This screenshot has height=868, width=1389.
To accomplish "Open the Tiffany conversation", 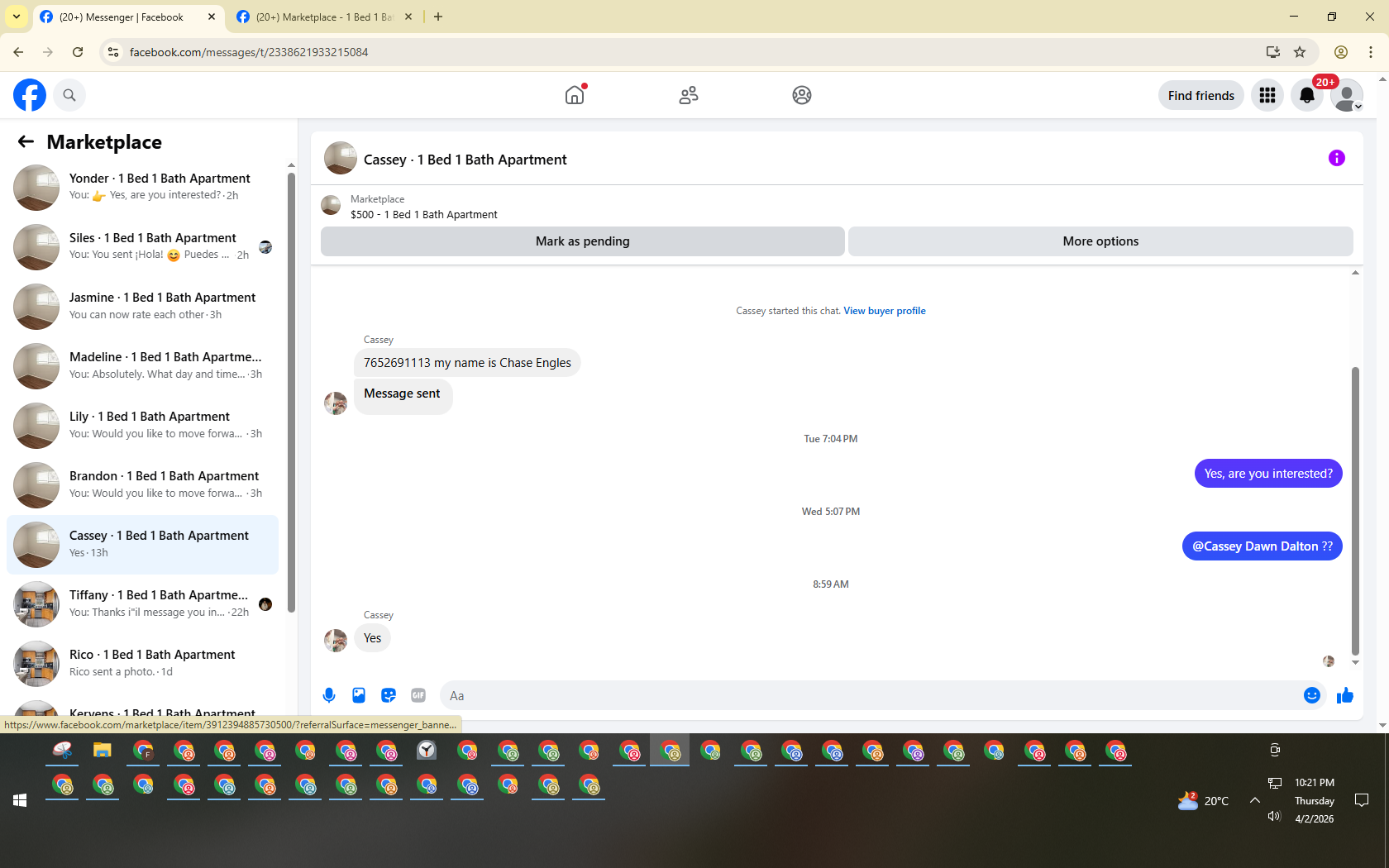I will (x=142, y=604).
